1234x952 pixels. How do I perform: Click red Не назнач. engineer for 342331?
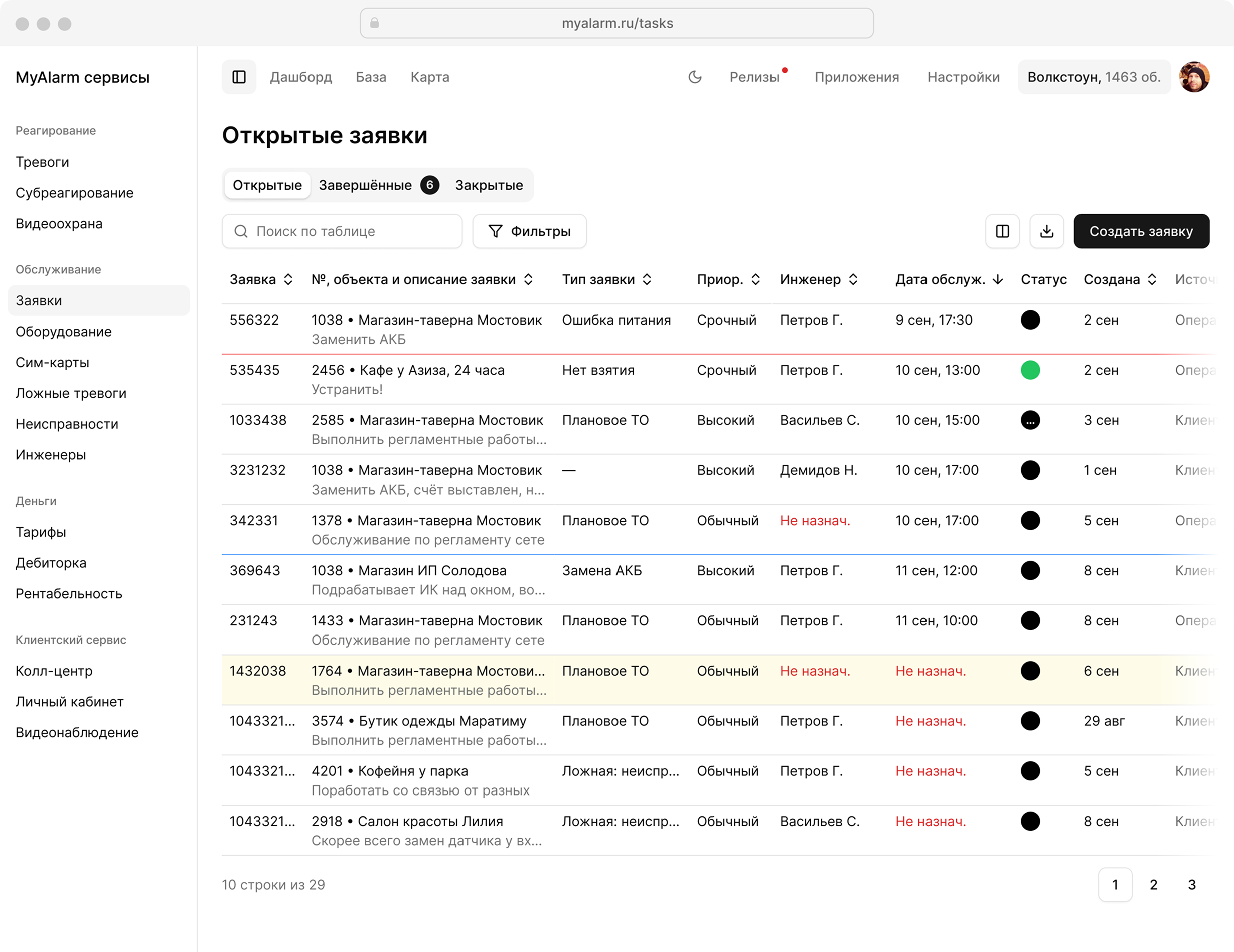815,520
